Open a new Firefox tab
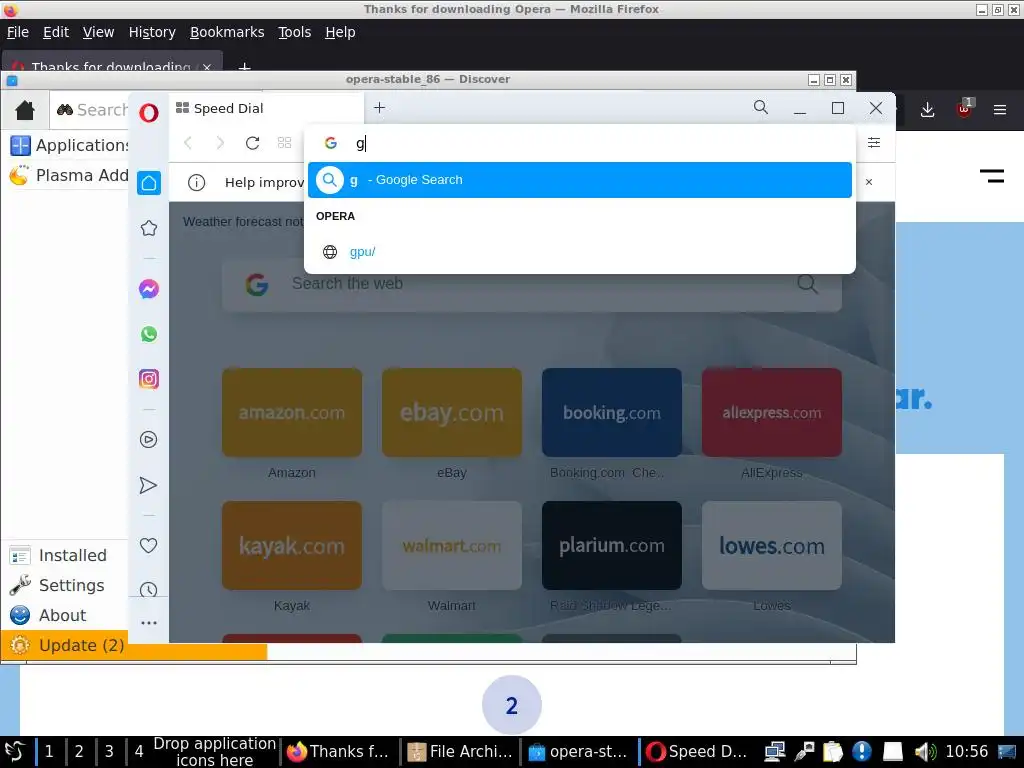Image resolution: width=1024 pixels, height=768 pixels. [x=244, y=66]
